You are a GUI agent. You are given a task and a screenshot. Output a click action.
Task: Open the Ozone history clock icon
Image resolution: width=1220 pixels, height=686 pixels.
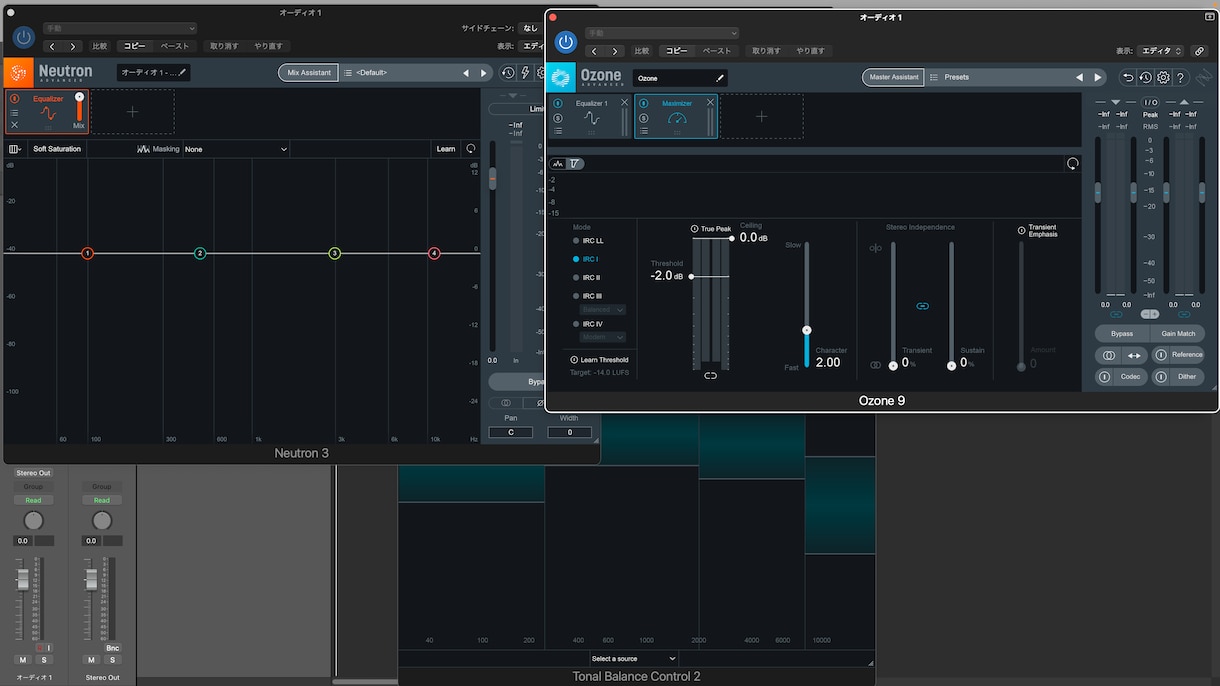[x=1146, y=77]
